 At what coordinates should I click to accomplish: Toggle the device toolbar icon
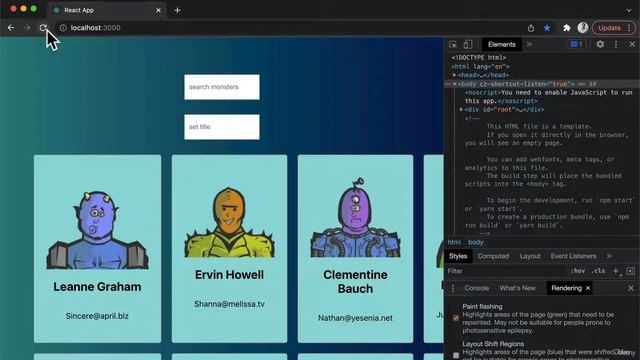468,44
